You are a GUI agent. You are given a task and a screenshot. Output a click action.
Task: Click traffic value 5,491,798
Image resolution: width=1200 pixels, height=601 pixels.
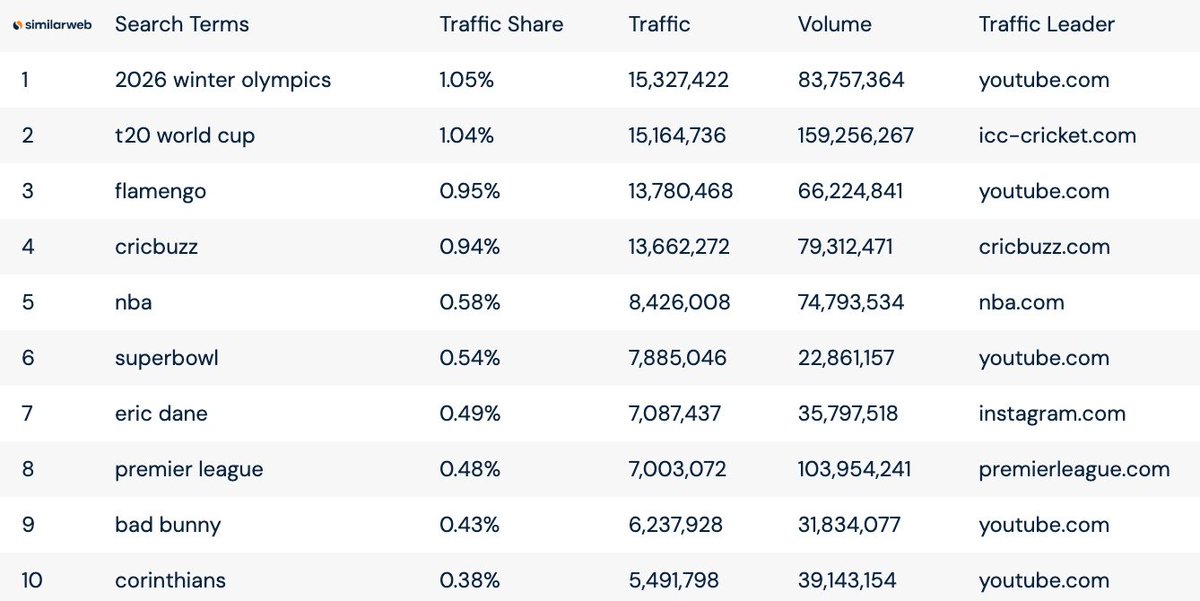(x=674, y=580)
